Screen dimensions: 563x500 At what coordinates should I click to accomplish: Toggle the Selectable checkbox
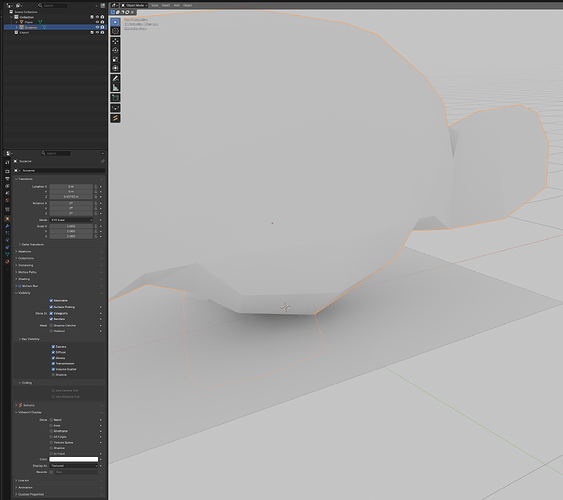51,300
